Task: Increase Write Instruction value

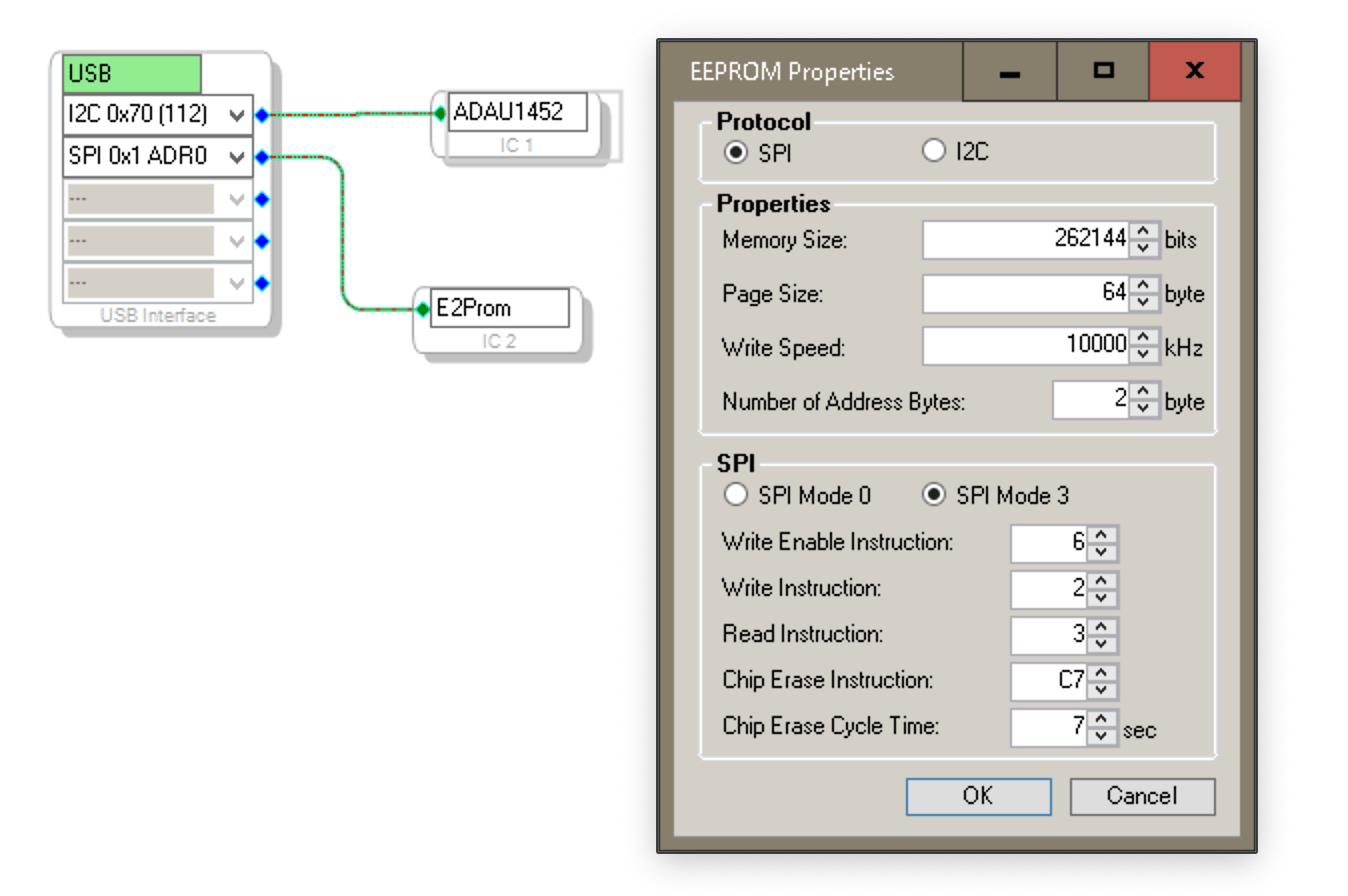Action: click(1102, 580)
